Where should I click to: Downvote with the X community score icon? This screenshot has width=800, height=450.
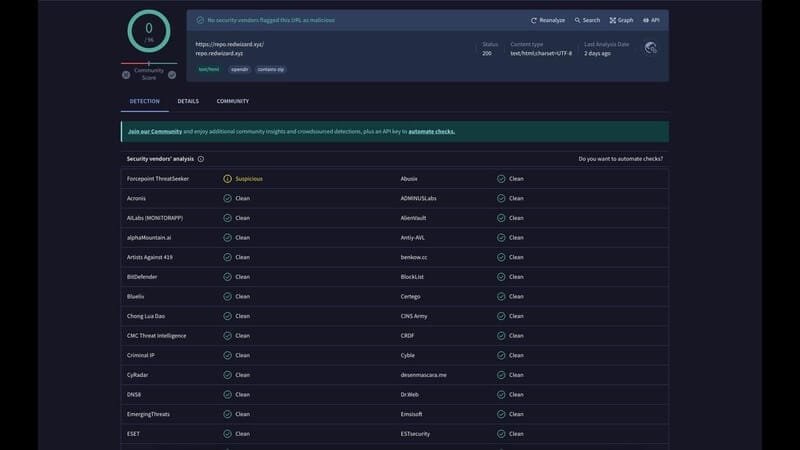126,75
